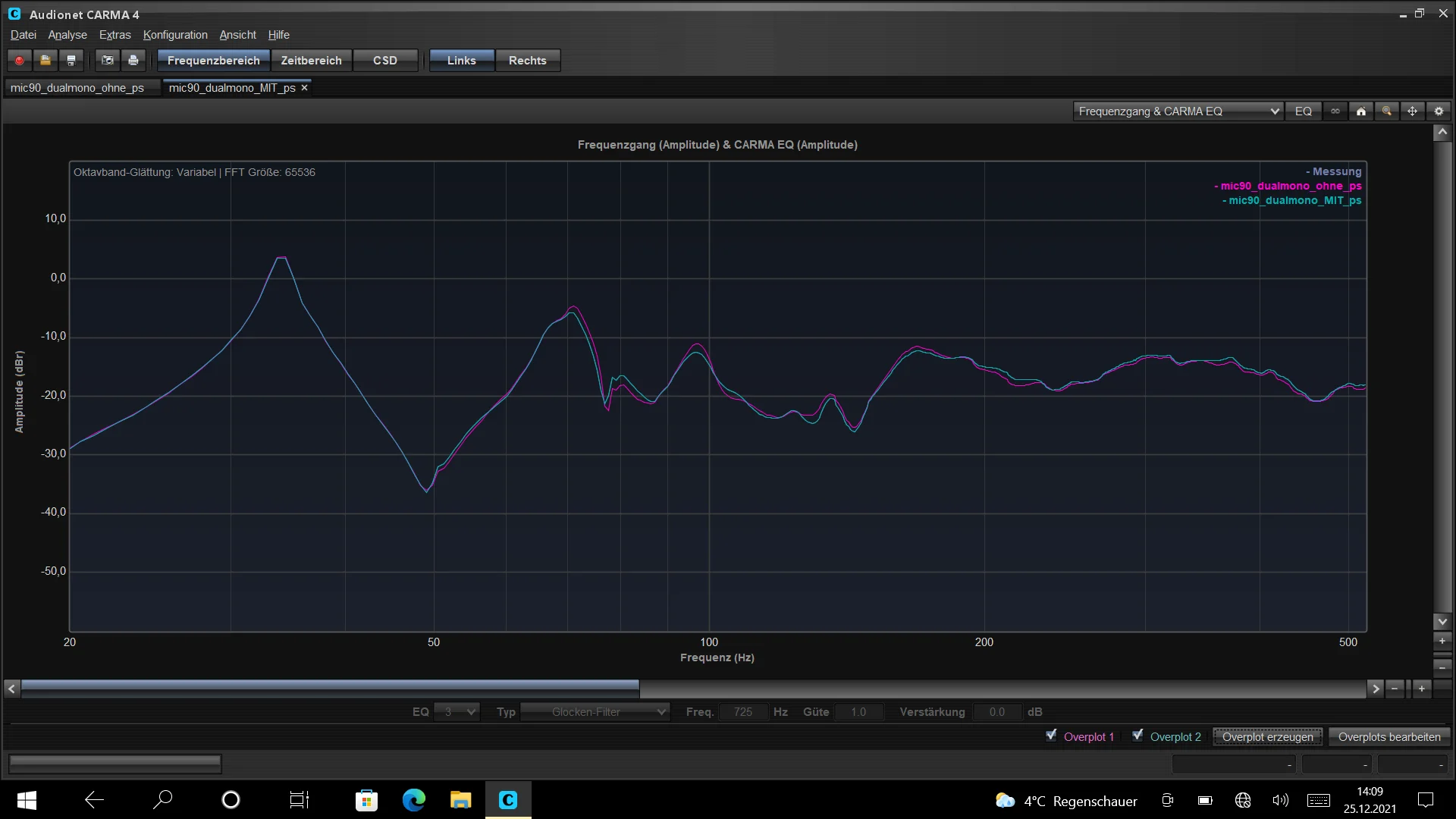This screenshot has width=1456, height=819.
Task: Open File Explorer from the taskbar
Action: pos(460,800)
